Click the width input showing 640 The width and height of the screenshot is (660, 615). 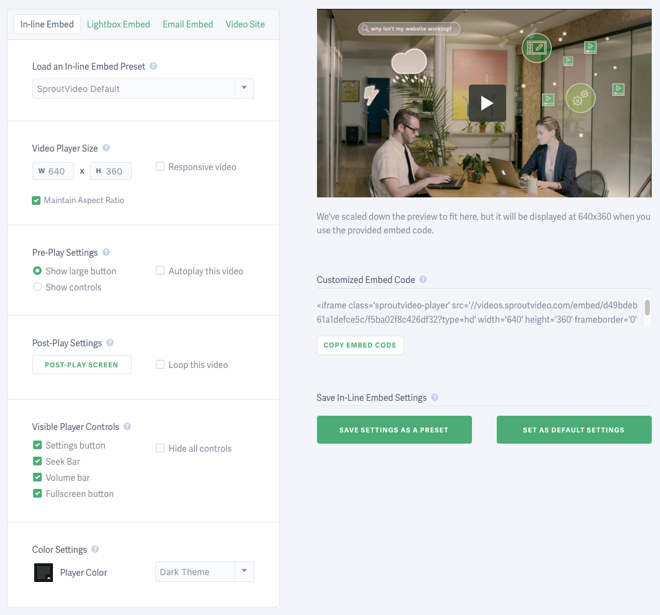[x=53, y=171]
